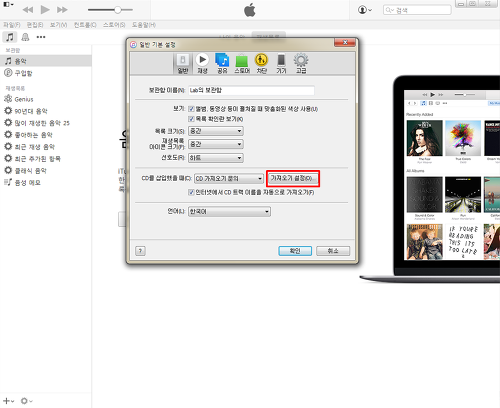Click the help question mark button
The image size is (500, 408).
pos(140,251)
